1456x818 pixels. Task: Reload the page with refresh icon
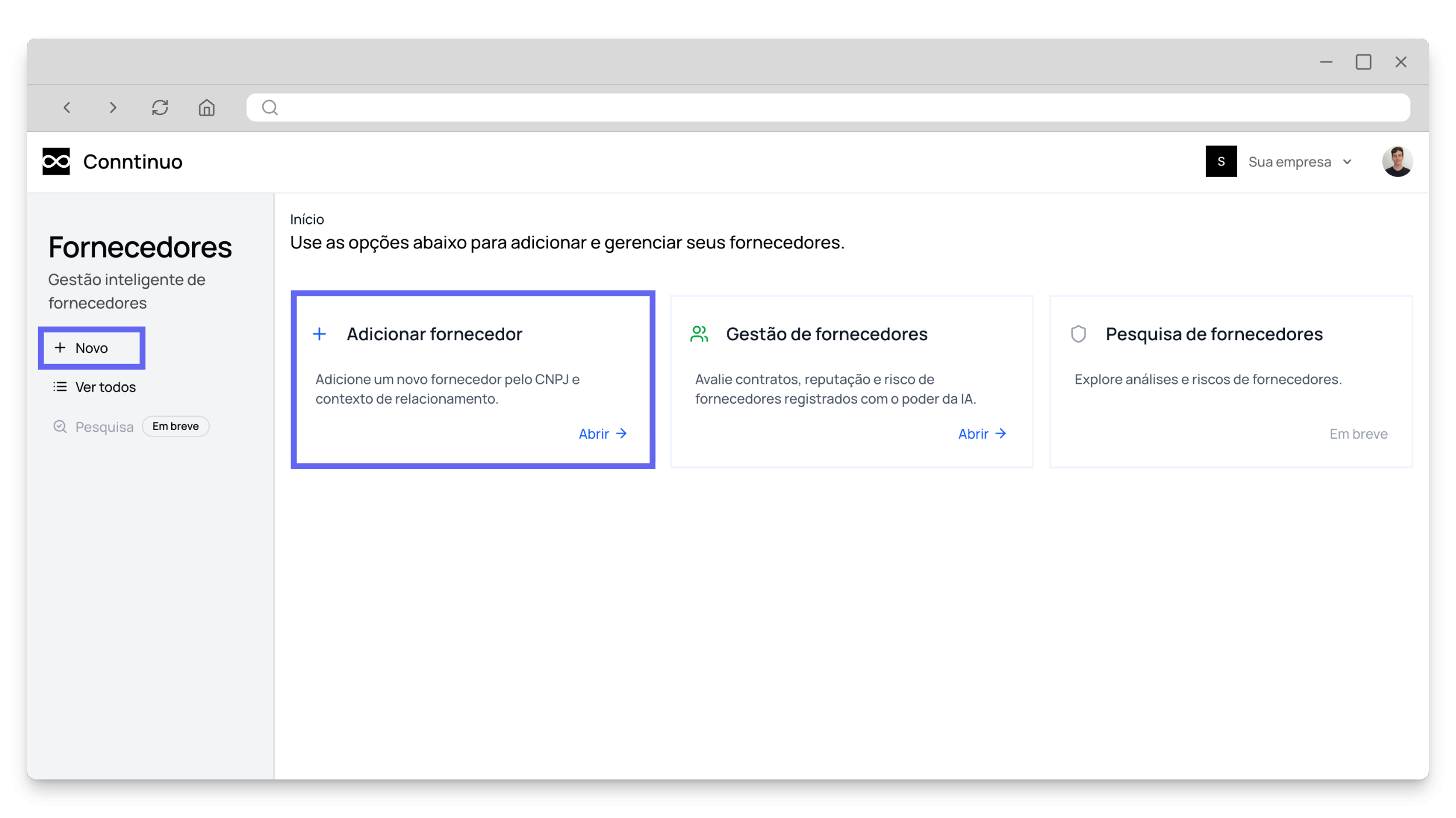pos(160,108)
